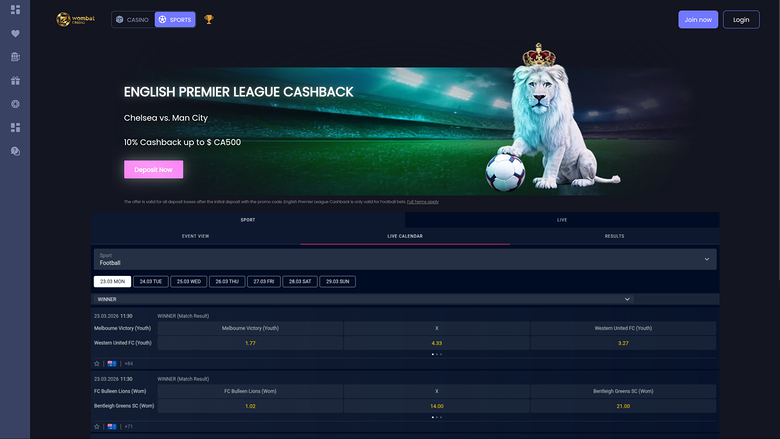Open the Full Terms apply link
This screenshot has width=780, height=439.
point(423,202)
